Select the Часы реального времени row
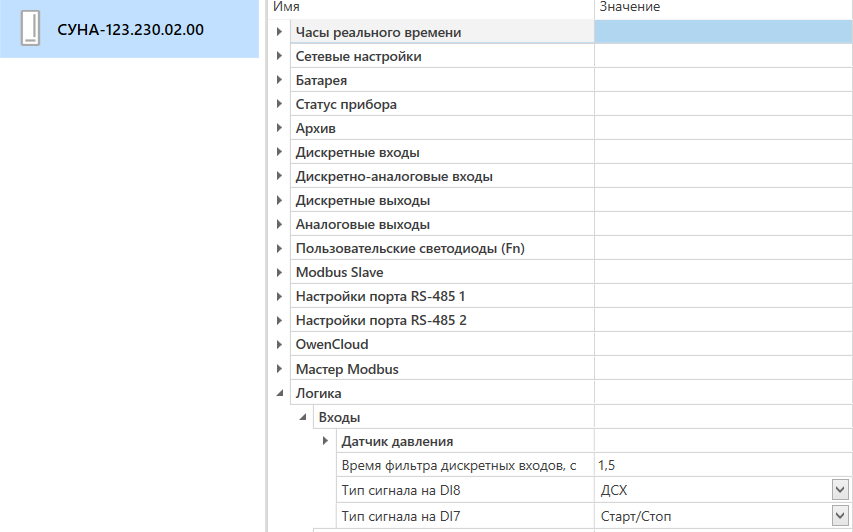This screenshot has height=532, width=853. (442, 32)
